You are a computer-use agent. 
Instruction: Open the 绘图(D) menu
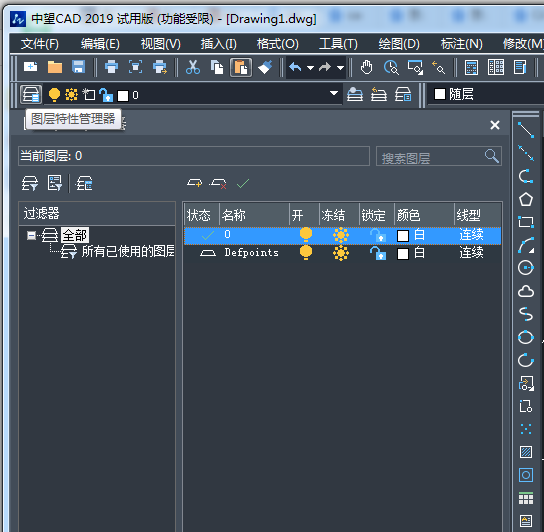pyautogui.click(x=399, y=44)
